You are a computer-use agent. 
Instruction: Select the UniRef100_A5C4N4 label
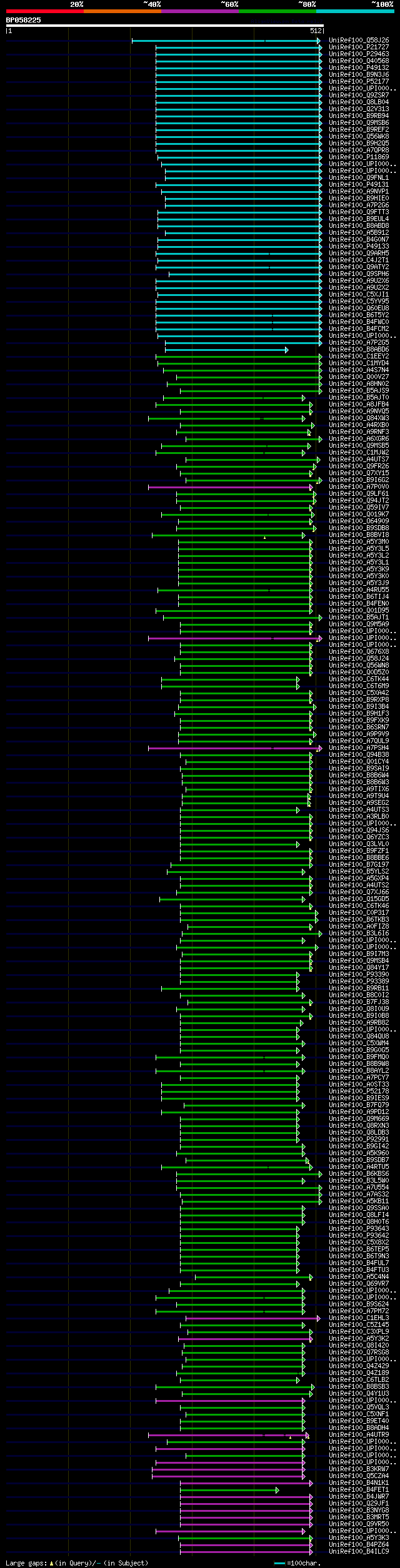pos(359,1276)
